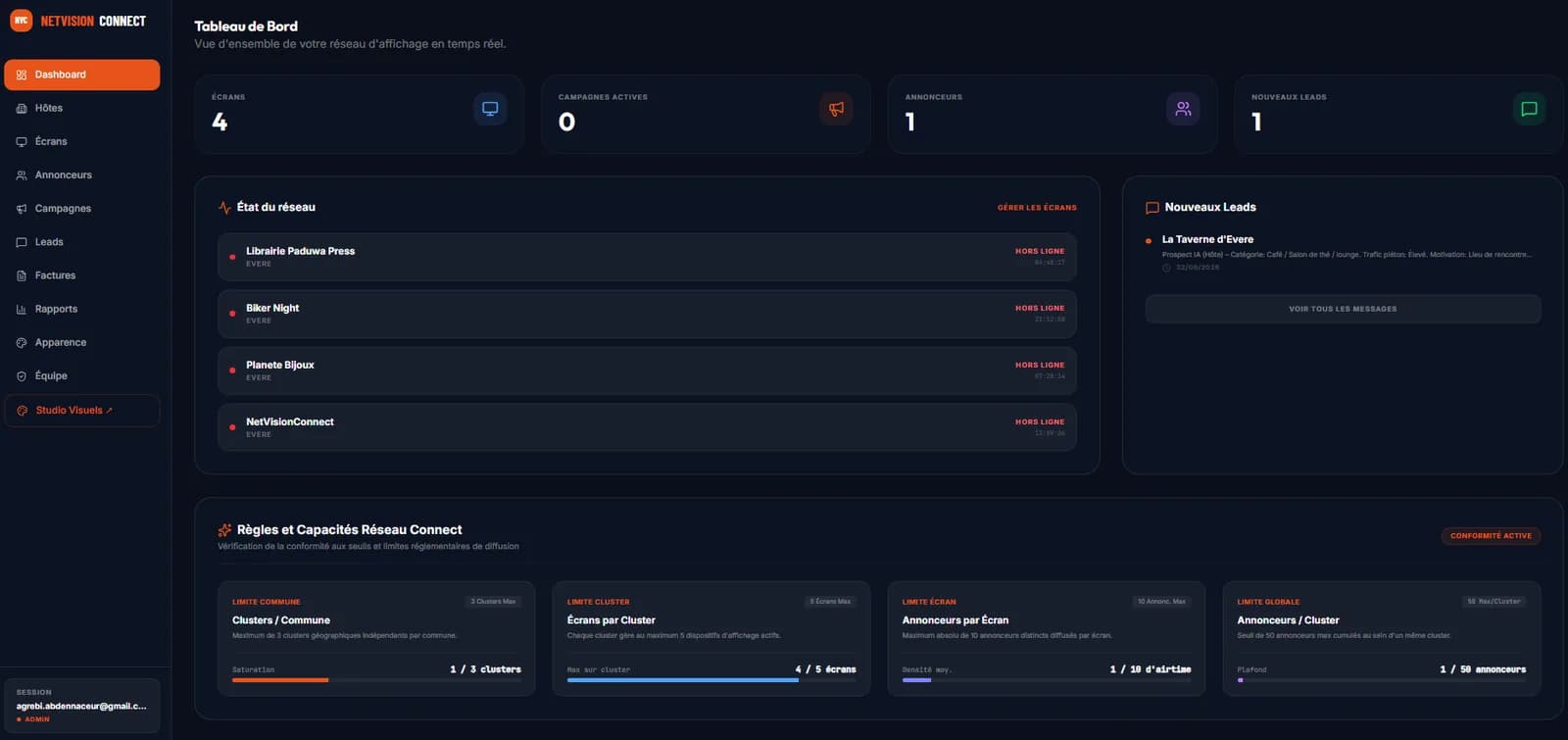Click the Annonceurs par Écran density bar

1047,679
